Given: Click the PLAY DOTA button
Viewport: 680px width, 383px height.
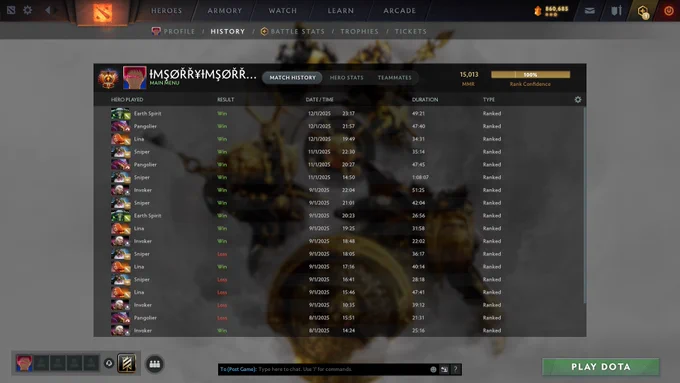Looking at the screenshot, I should (601, 367).
